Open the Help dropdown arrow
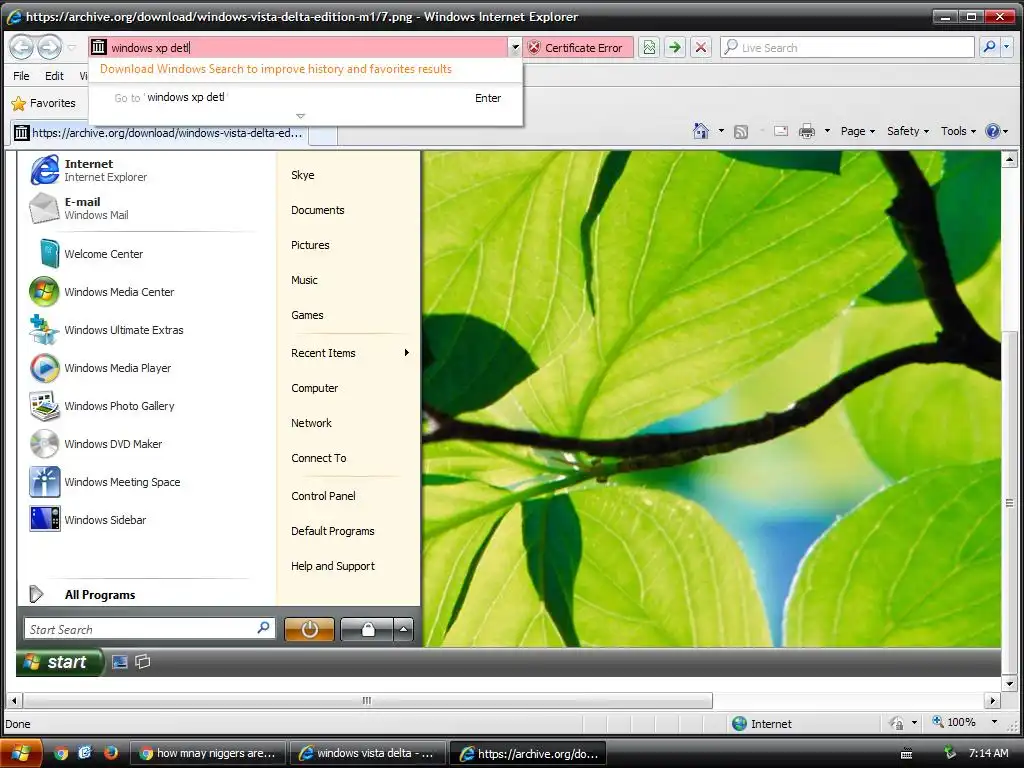This screenshot has width=1024, height=768. [x=1006, y=131]
